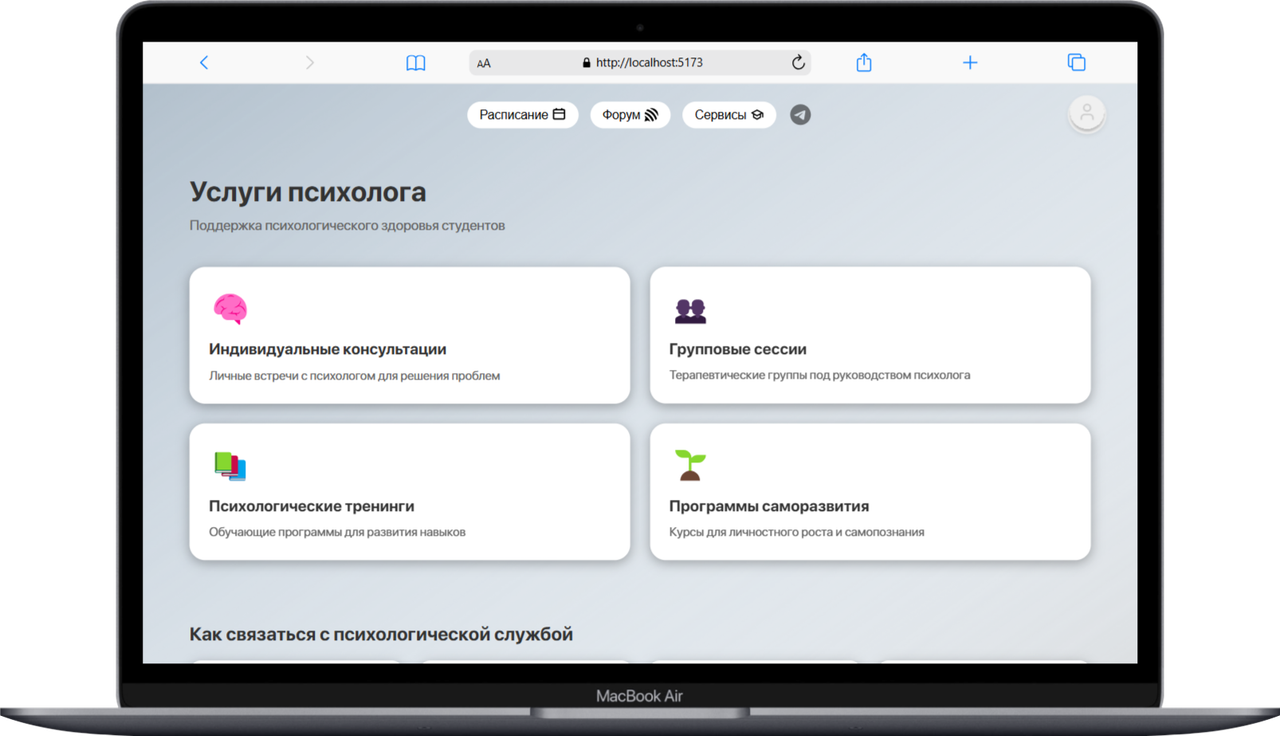Reload the page with the refresh icon
The image size is (1280, 736).
click(x=798, y=62)
